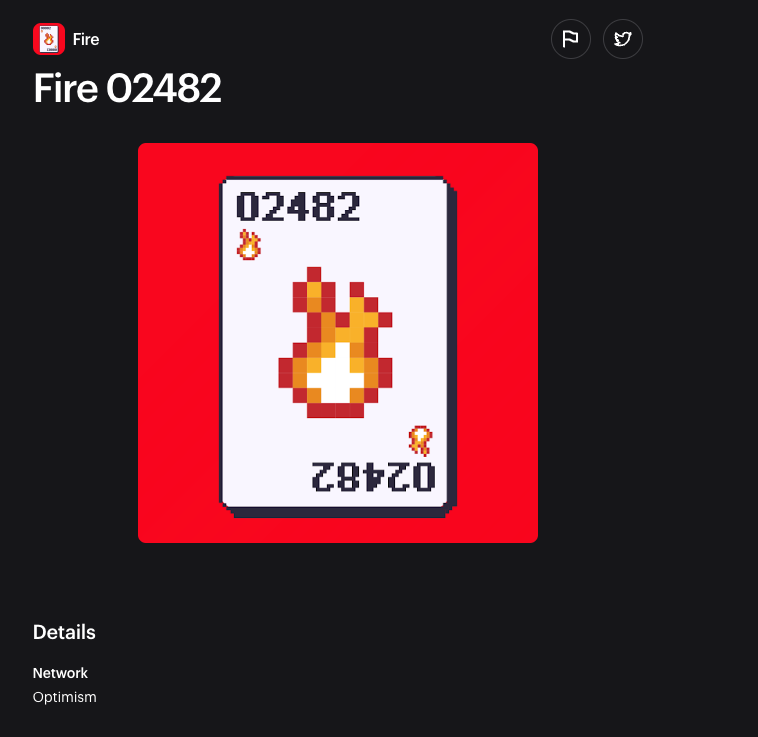This screenshot has height=737, width=758.
Task: Click the first digit 0 of top card number
Action: (247, 206)
